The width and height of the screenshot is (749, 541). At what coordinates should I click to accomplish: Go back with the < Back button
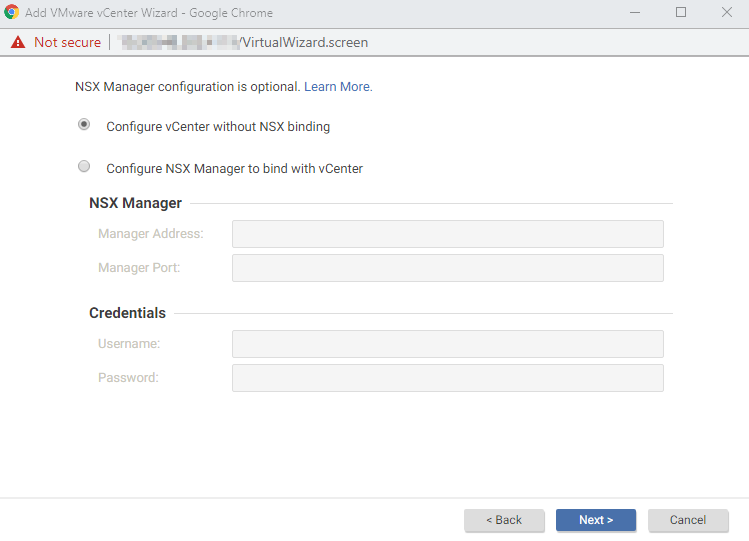[x=504, y=520]
